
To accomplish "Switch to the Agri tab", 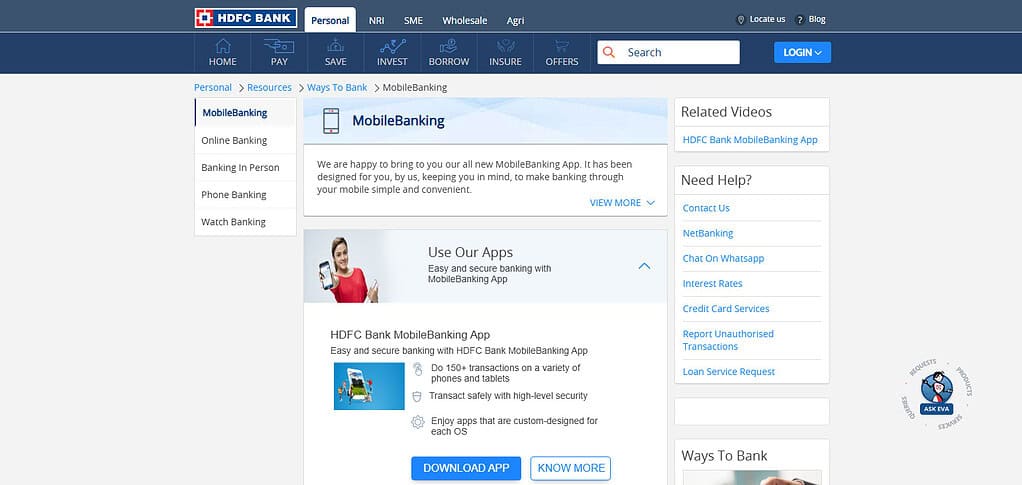I will click(516, 20).
